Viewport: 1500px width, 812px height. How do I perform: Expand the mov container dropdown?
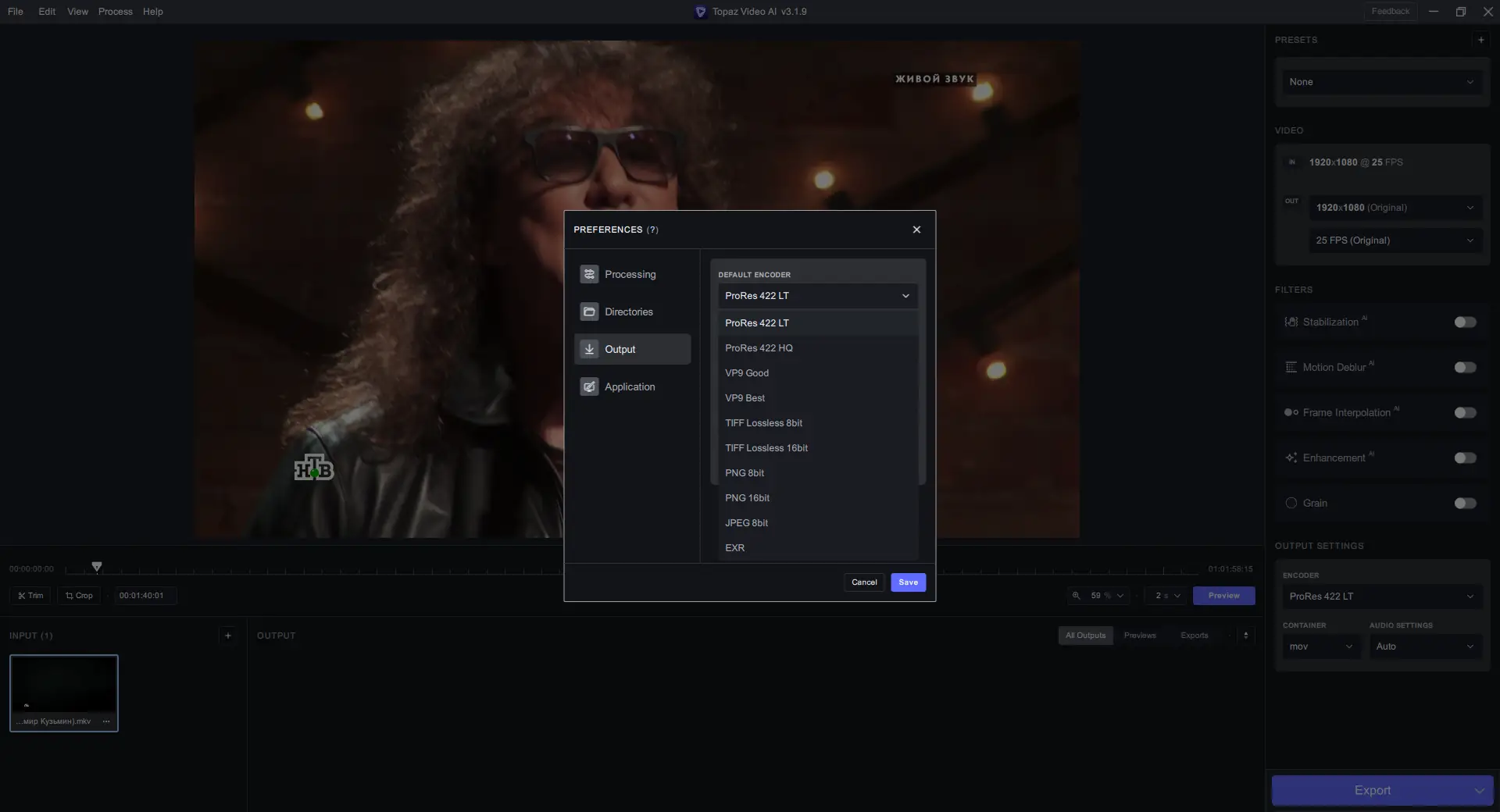[x=1321, y=646]
